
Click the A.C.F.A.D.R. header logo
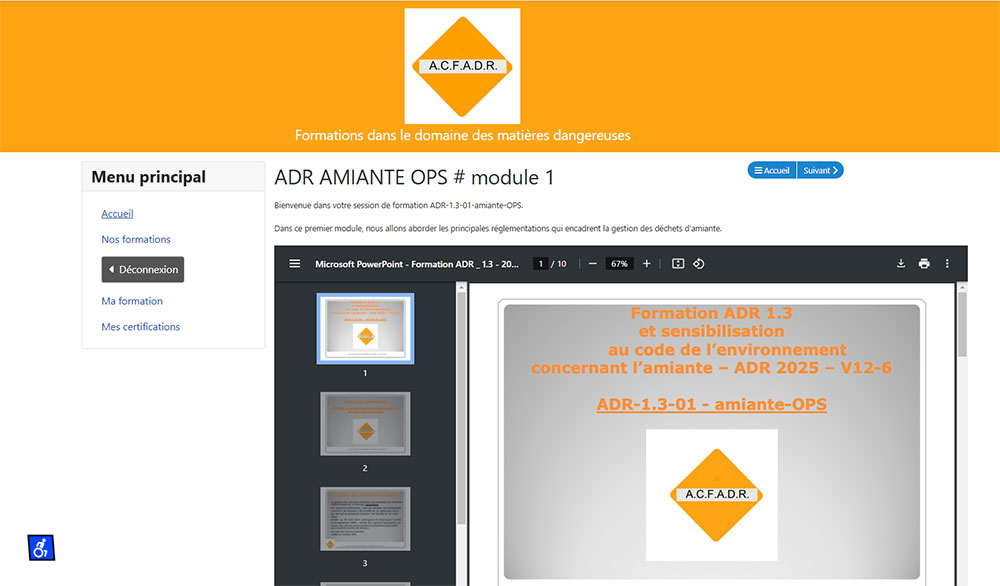click(462, 66)
